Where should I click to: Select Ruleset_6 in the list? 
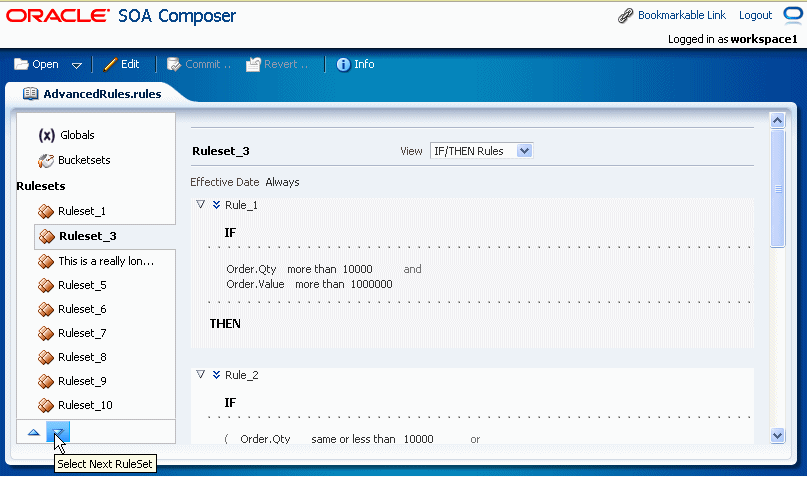(82, 309)
